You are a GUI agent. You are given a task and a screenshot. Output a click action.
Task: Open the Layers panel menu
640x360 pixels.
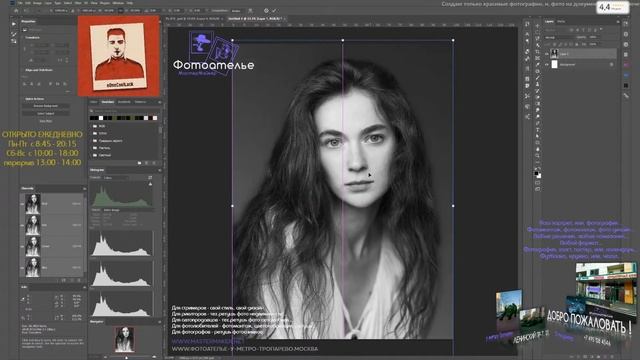tap(618, 22)
